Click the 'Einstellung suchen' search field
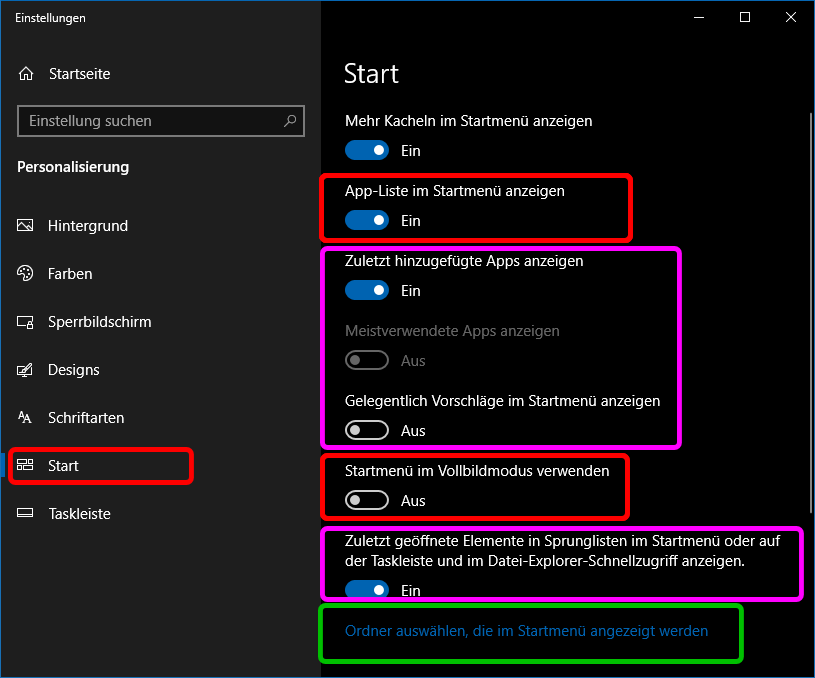Viewport: 815px width, 678px height. point(150,121)
